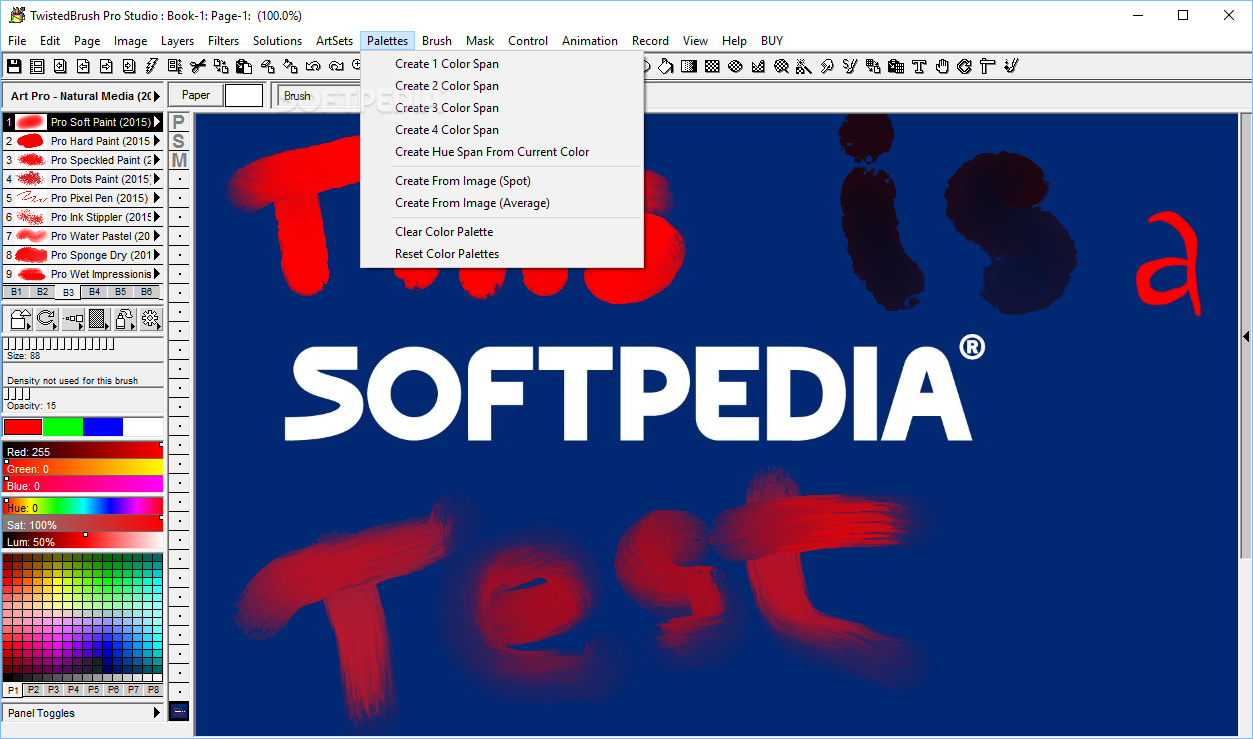The image size is (1253, 739).
Task: Open the ArtSets menu
Action: click(334, 41)
